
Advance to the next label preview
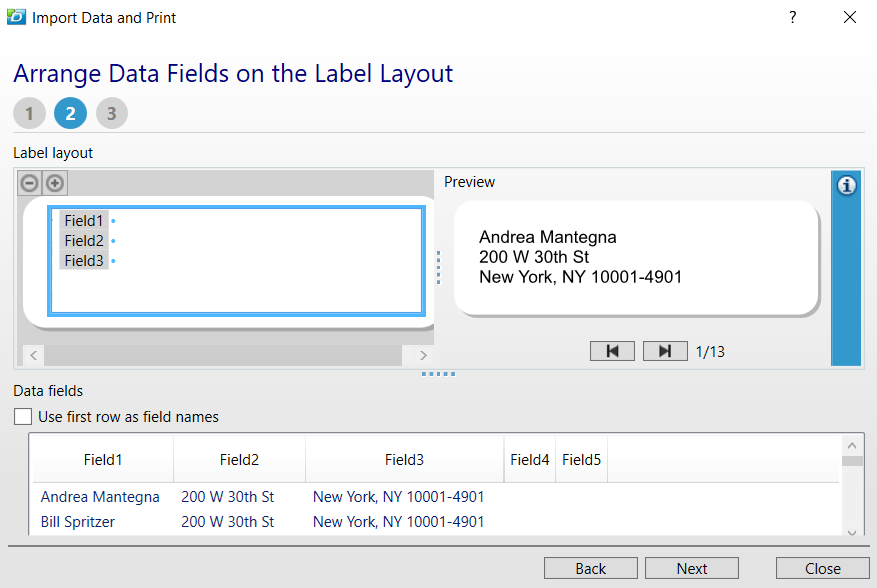[x=664, y=351]
